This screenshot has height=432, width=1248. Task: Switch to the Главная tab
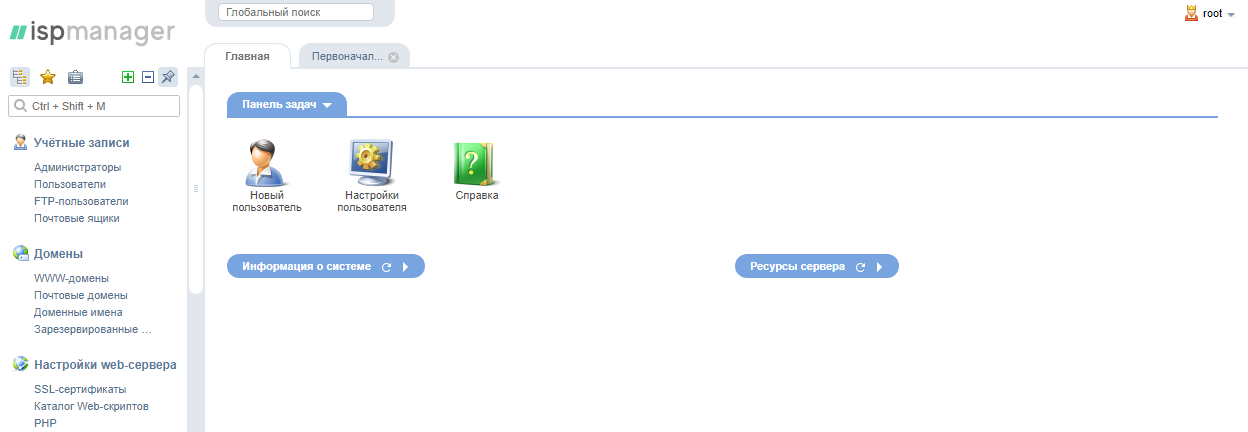click(247, 56)
